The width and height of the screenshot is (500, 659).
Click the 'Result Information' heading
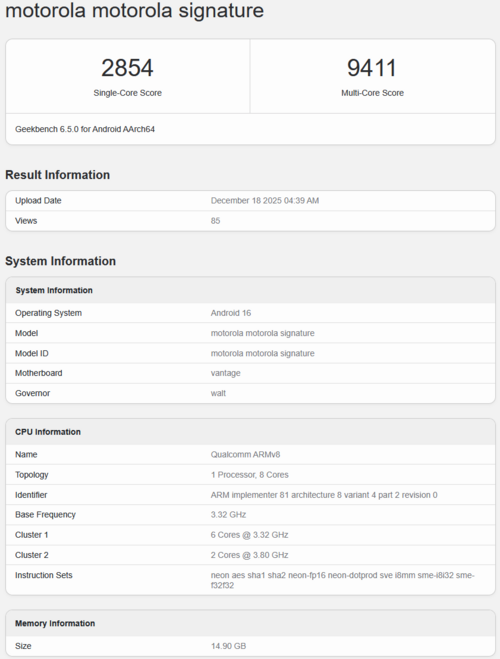point(58,175)
